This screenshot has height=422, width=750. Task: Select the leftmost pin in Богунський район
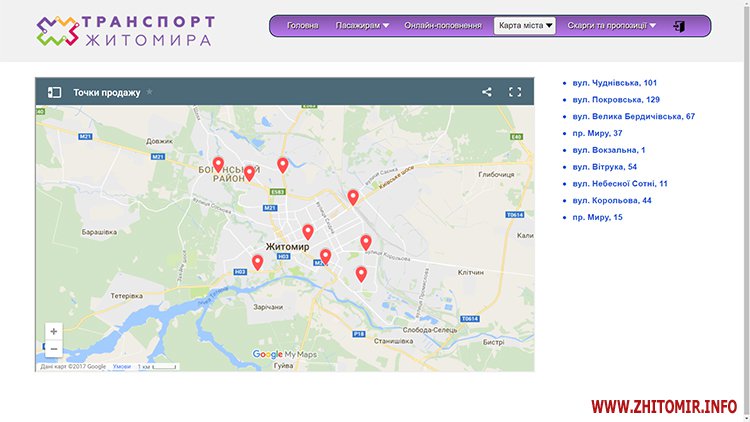tap(218, 163)
